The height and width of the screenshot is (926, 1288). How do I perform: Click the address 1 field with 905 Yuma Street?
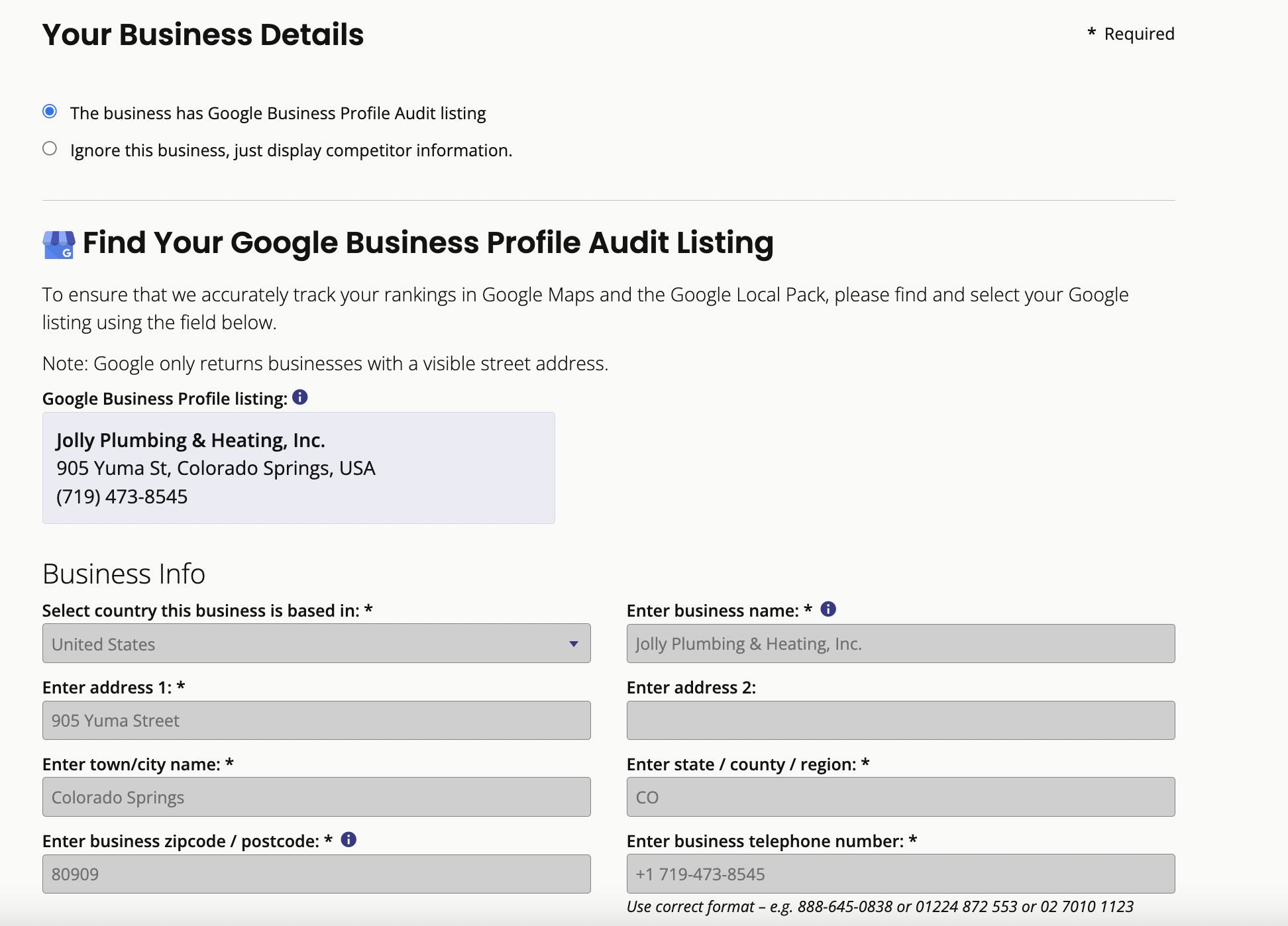pyautogui.click(x=317, y=720)
